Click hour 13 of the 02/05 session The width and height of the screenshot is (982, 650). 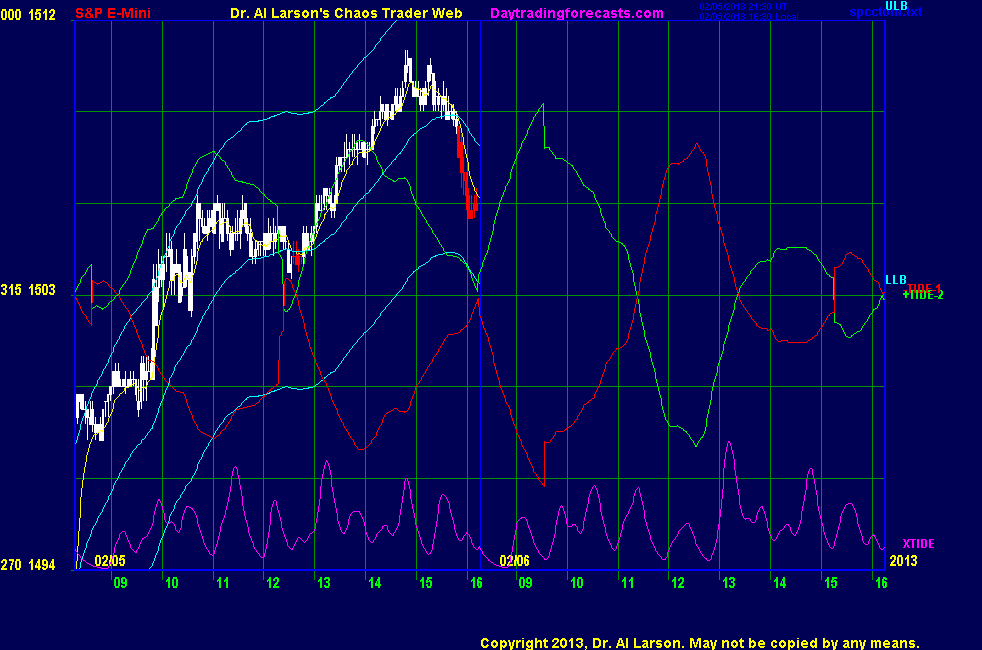point(324,583)
